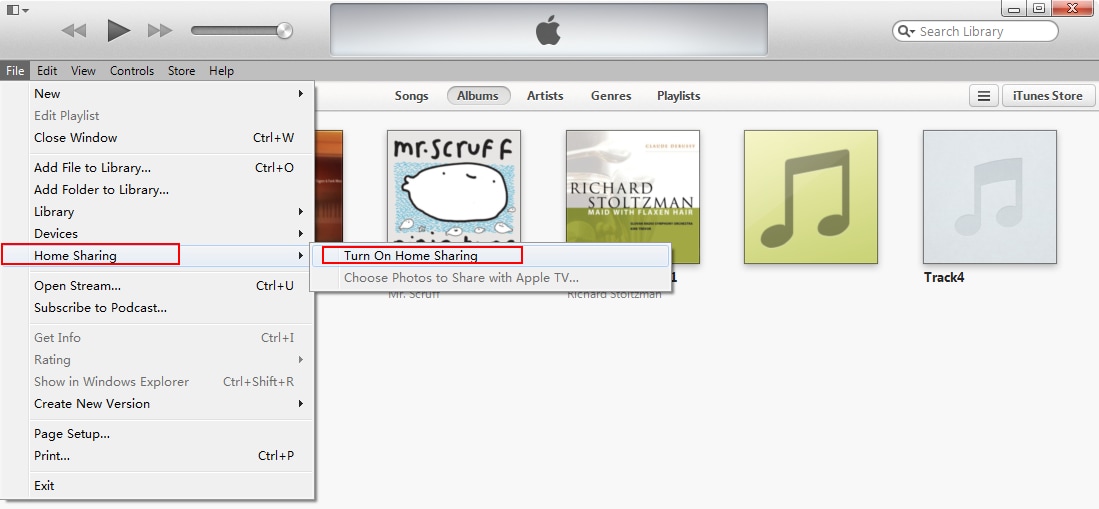Minimize the iTunes window

(1014, 8)
